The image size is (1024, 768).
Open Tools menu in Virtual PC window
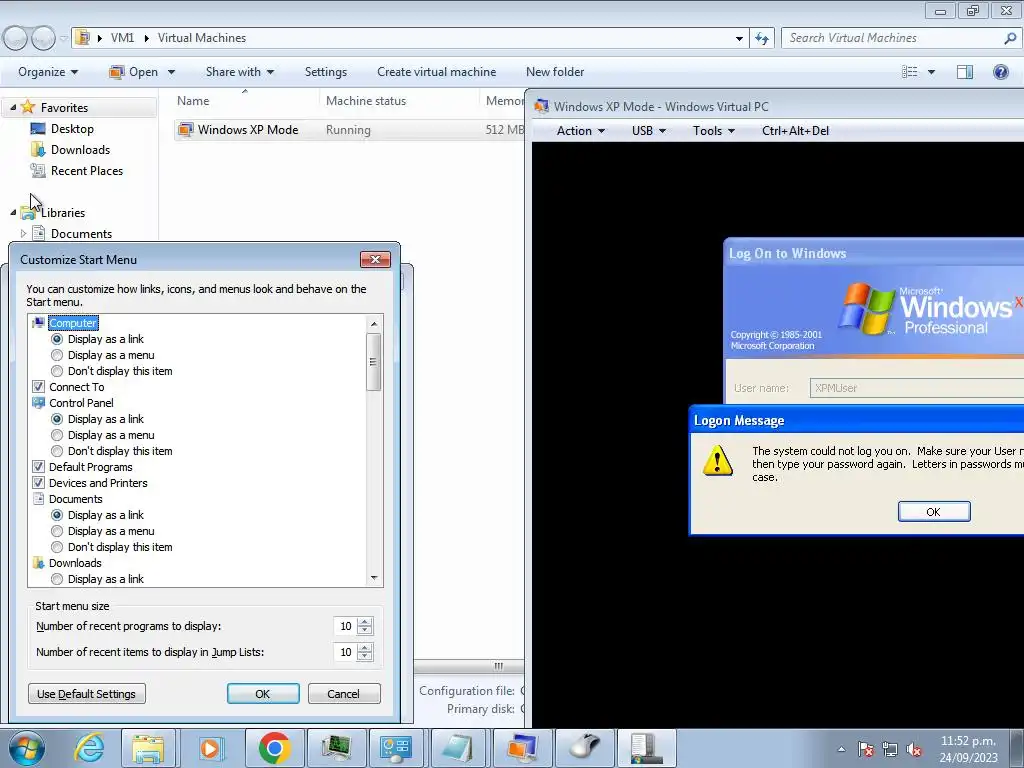(714, 131)
